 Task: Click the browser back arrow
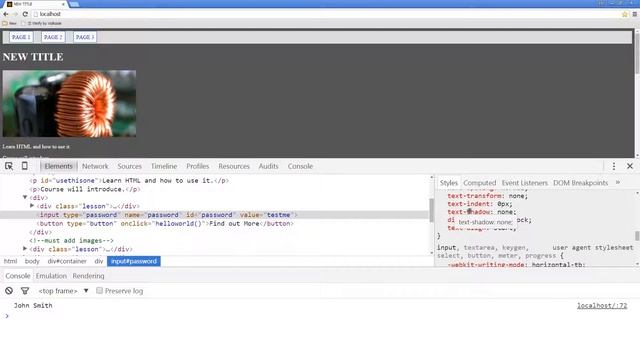tap(6, 14)
